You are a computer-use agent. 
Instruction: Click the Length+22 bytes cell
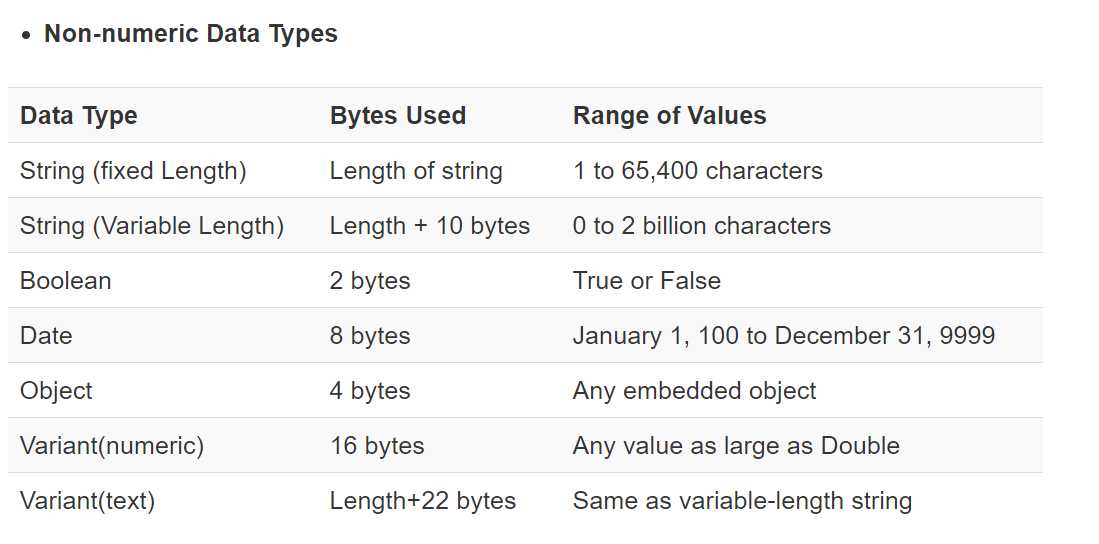(423, 501)
